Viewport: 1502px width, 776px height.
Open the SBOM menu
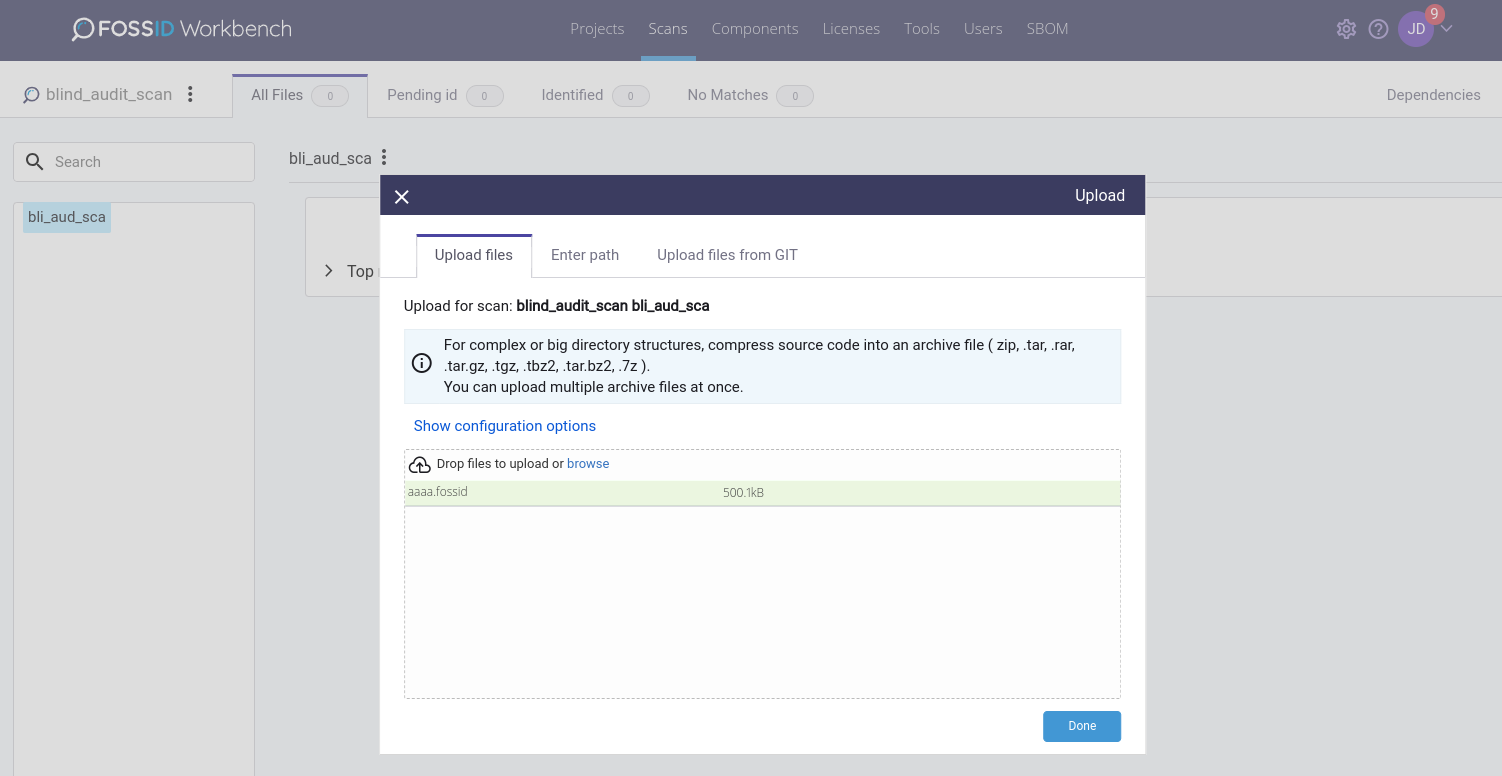[1048, 29]
